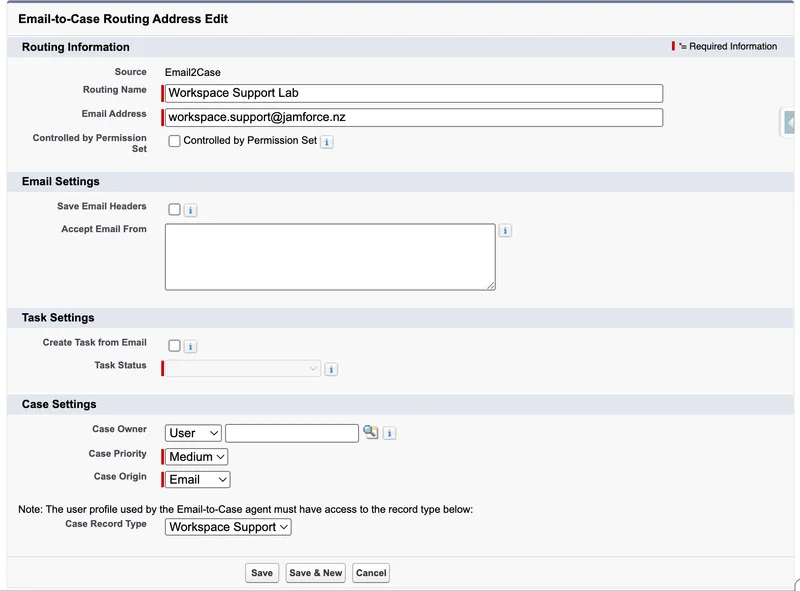Expand the collapsed sidebar arrow handle
The height and width of the screenshot is (591, 800).
(x=789, y=122)
